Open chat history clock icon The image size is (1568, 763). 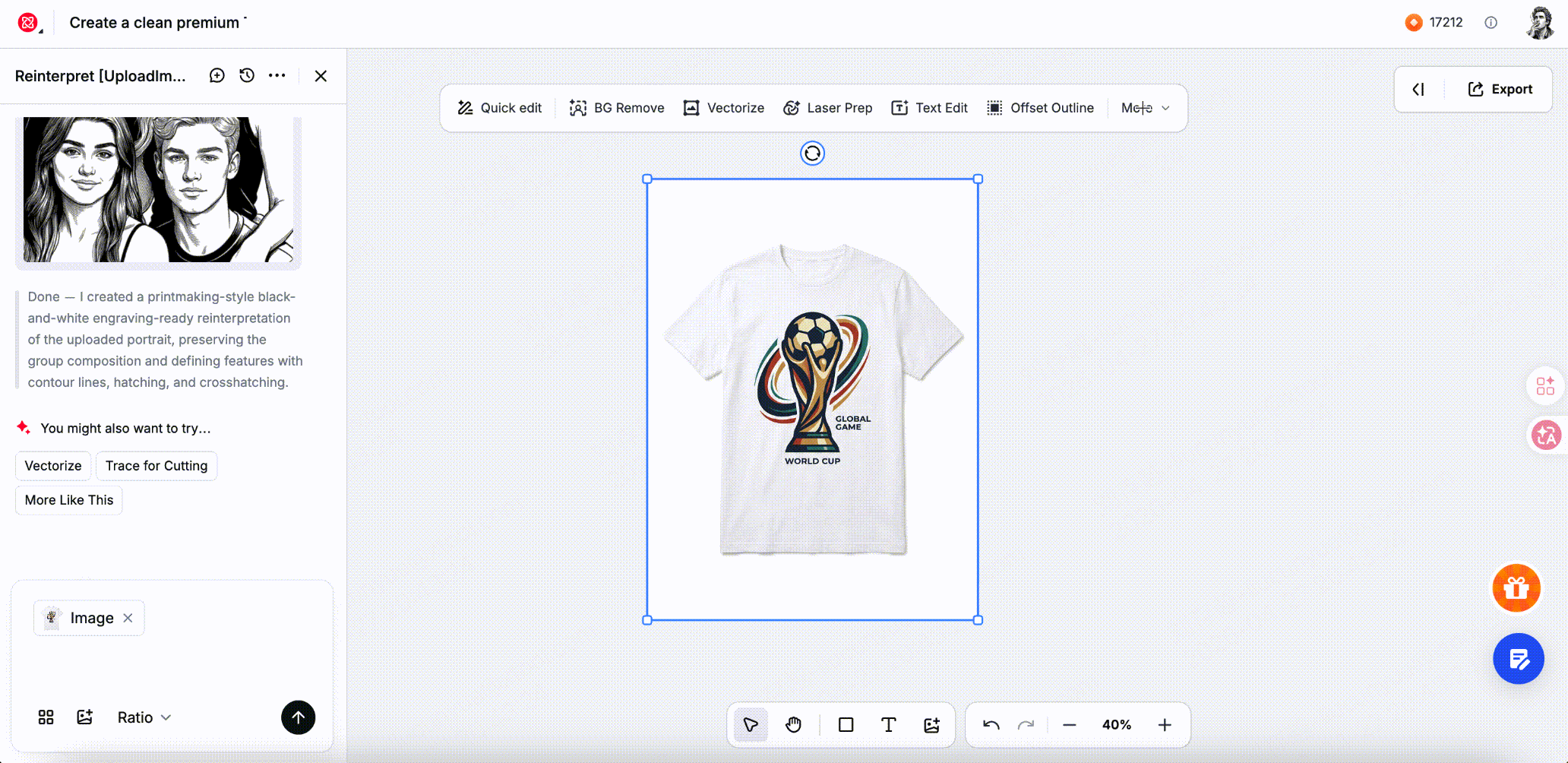[247, 75]
